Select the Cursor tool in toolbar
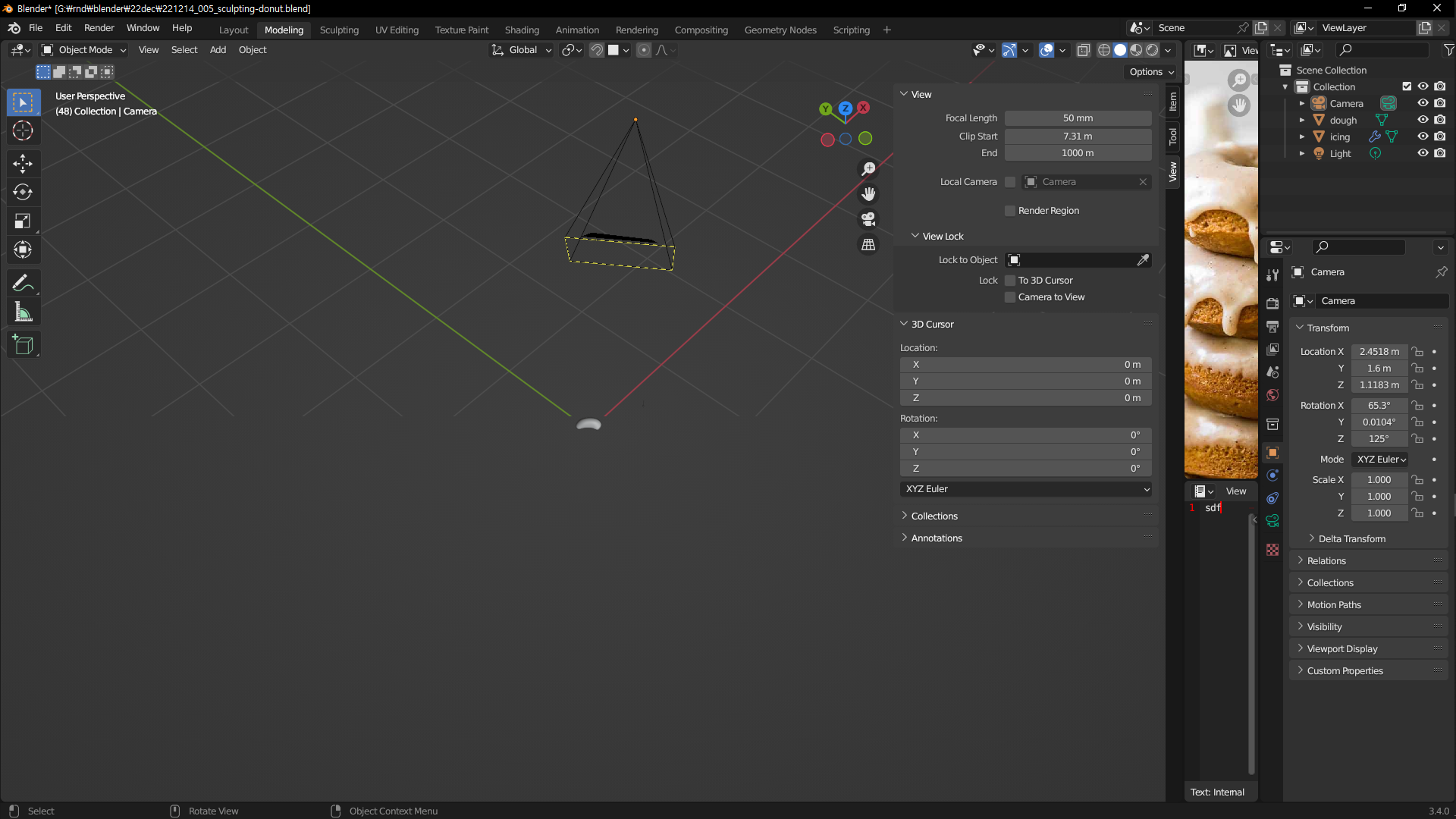 click(x=23, y=131)
